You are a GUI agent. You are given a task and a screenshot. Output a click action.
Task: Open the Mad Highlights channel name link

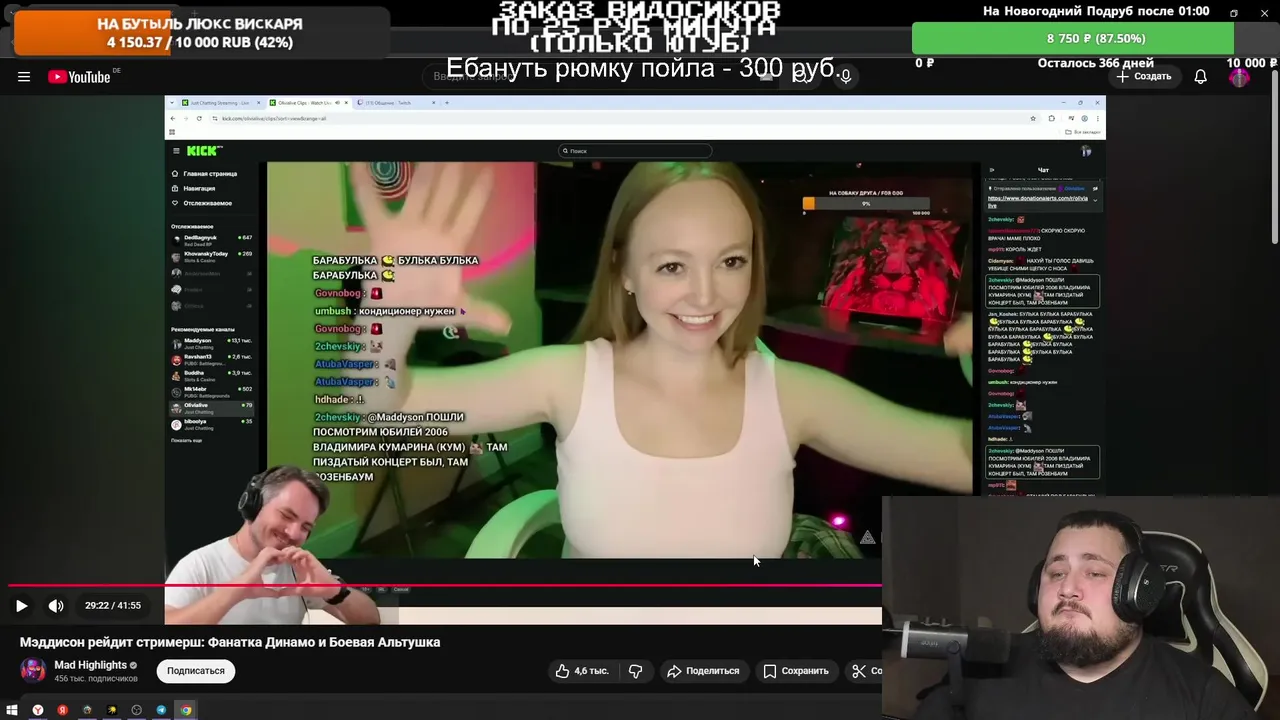tap(90, 665)
